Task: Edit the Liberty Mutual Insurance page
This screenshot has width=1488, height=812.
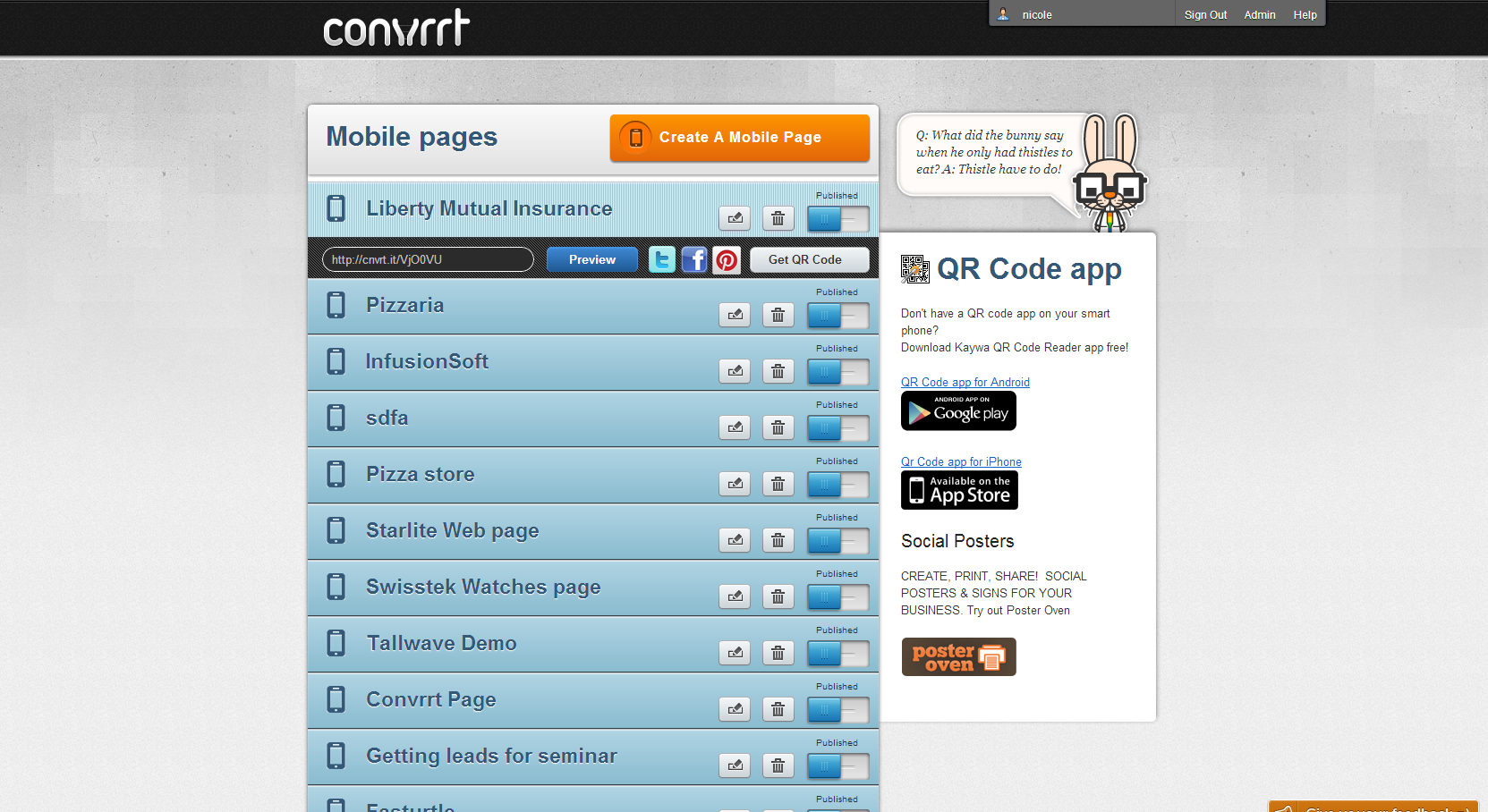Action: tap(735, 218)
